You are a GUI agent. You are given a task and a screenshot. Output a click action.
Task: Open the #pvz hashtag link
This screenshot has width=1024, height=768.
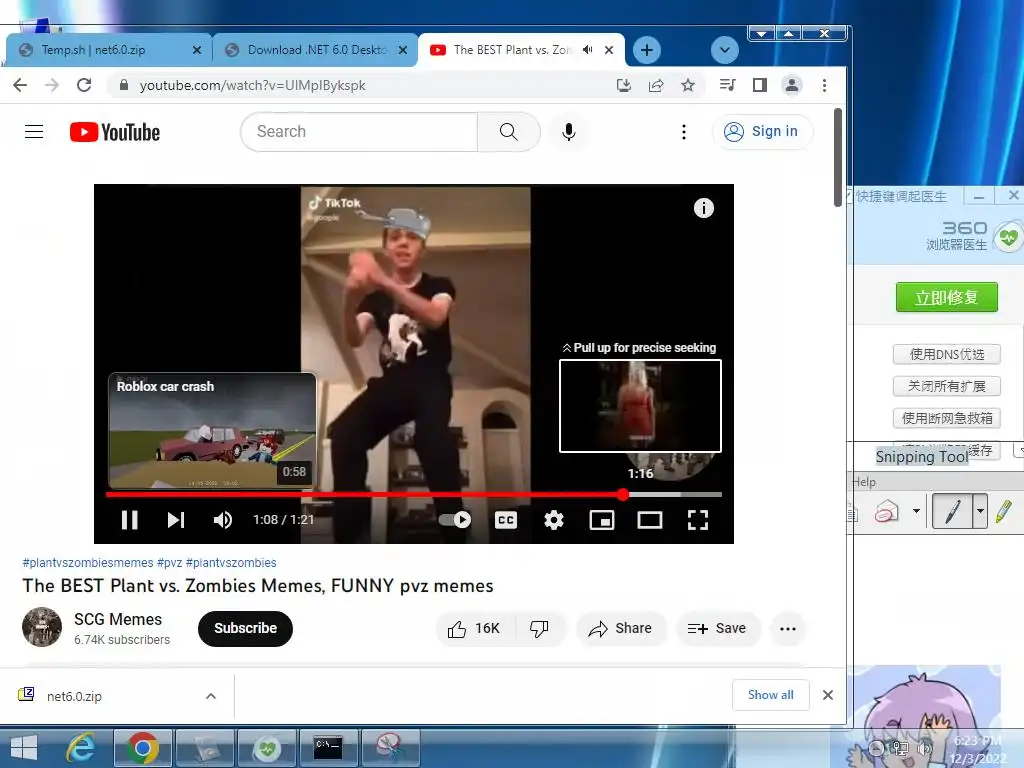170,562
